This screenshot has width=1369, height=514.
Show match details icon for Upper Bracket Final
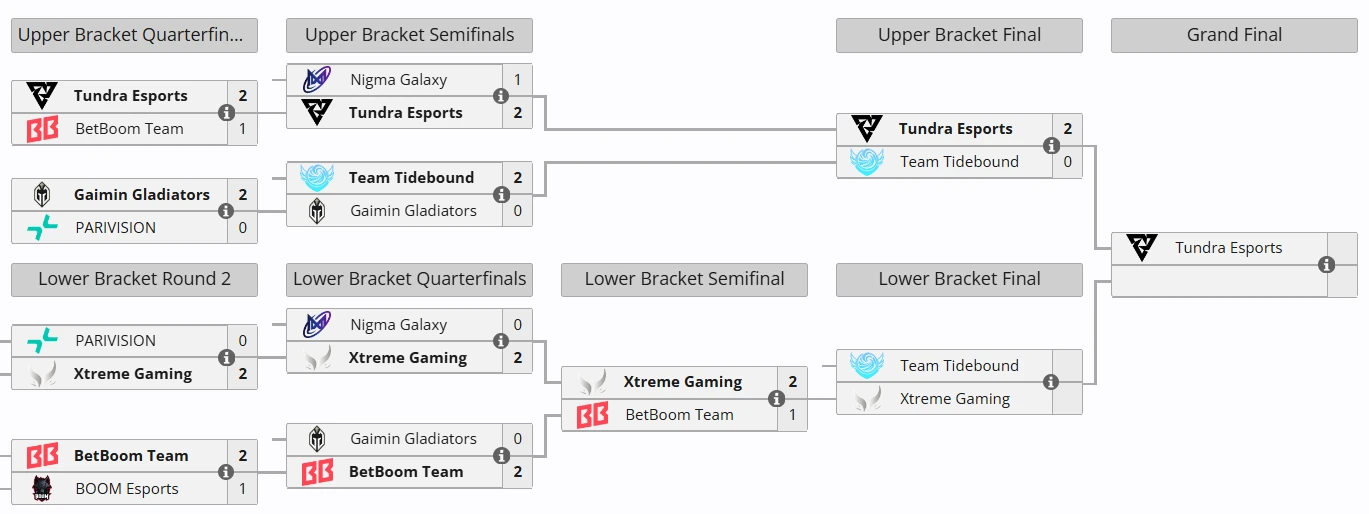click(x=1051, y=146)
